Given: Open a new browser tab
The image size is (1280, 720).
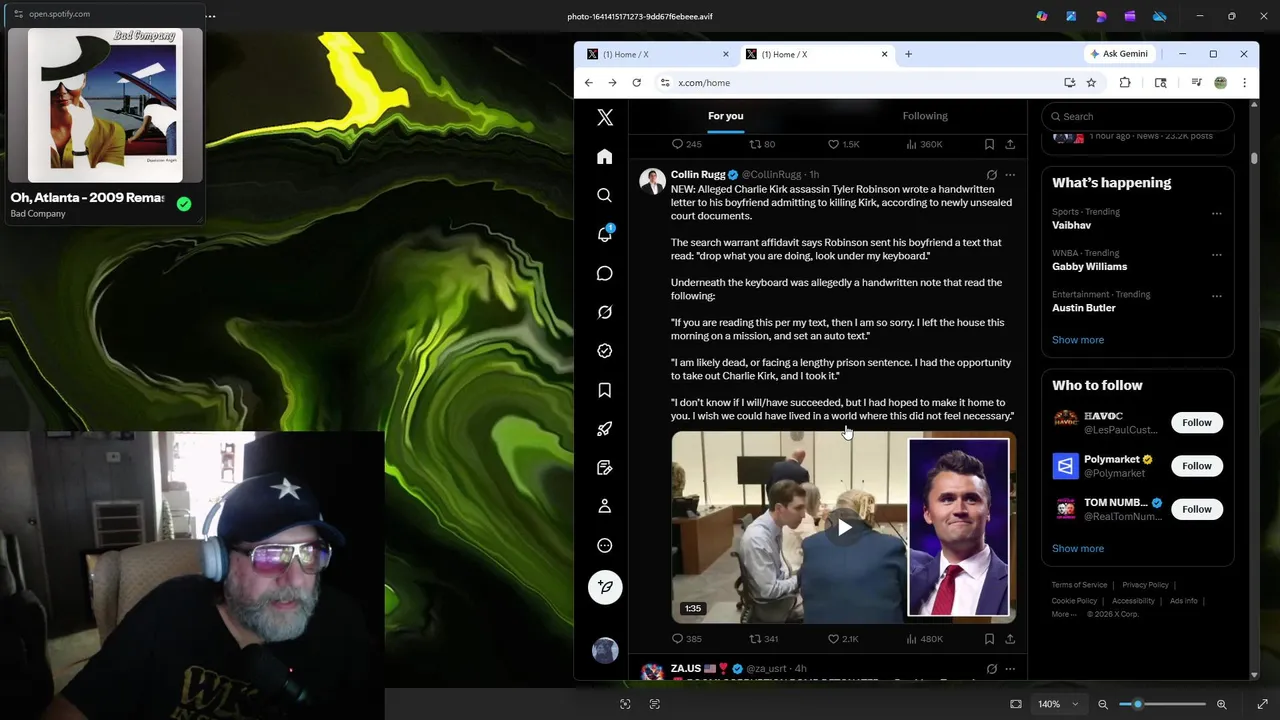Looking at the screenshot, I should [x=908, y=54].
